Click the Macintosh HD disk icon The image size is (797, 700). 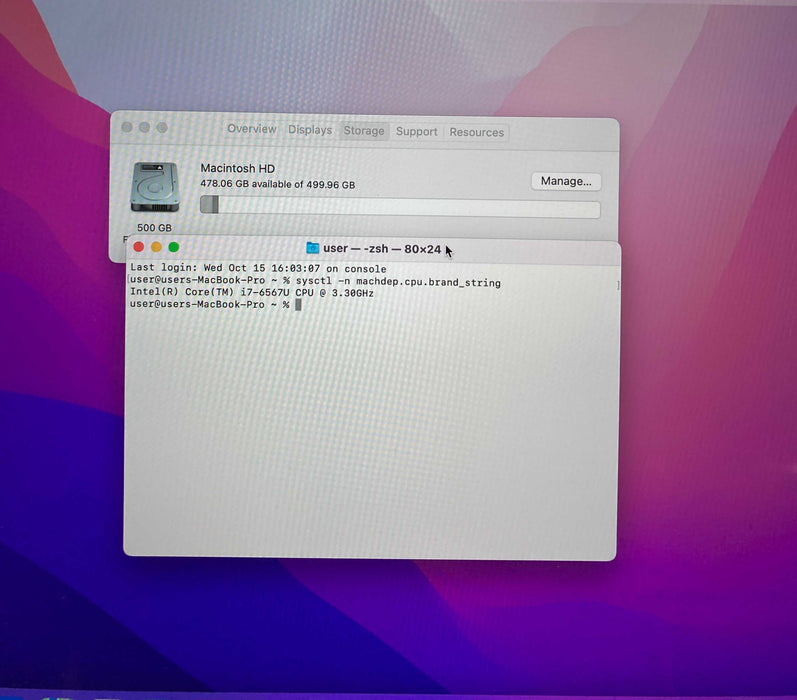tap(154, 187)
